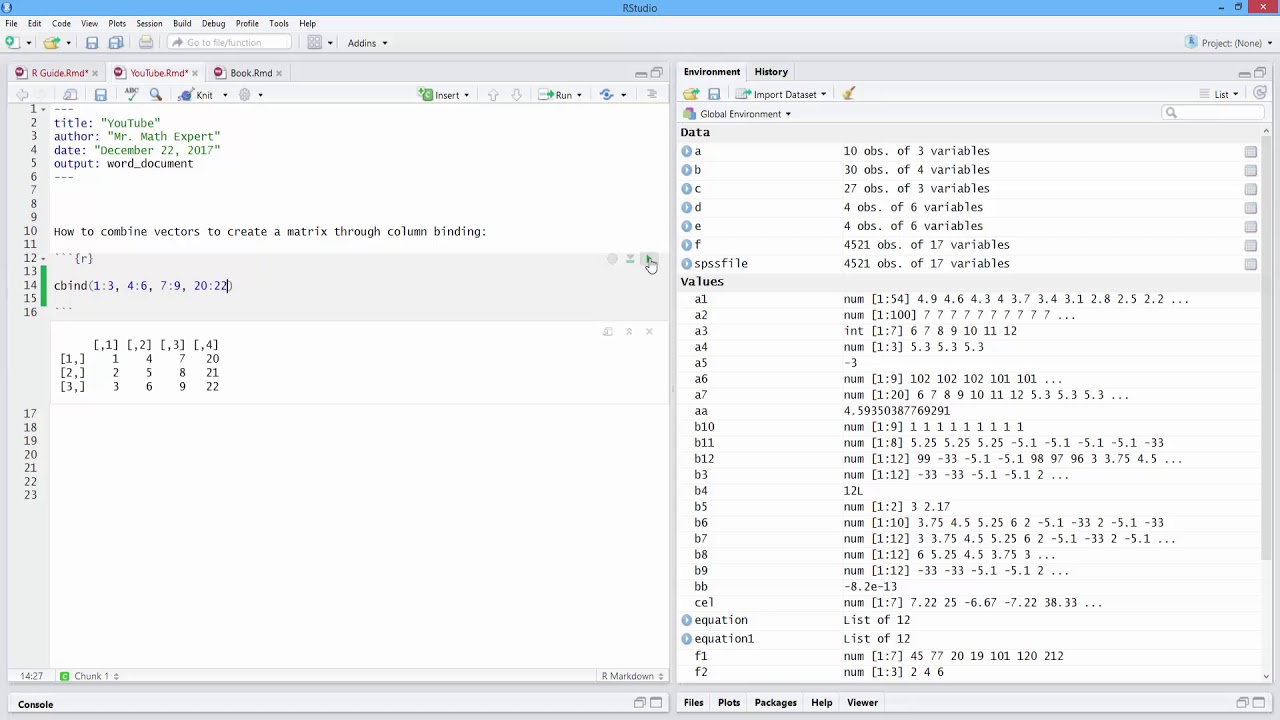
Task: Close the YouTube.Rmd tab
Action: tap(194, 73)
